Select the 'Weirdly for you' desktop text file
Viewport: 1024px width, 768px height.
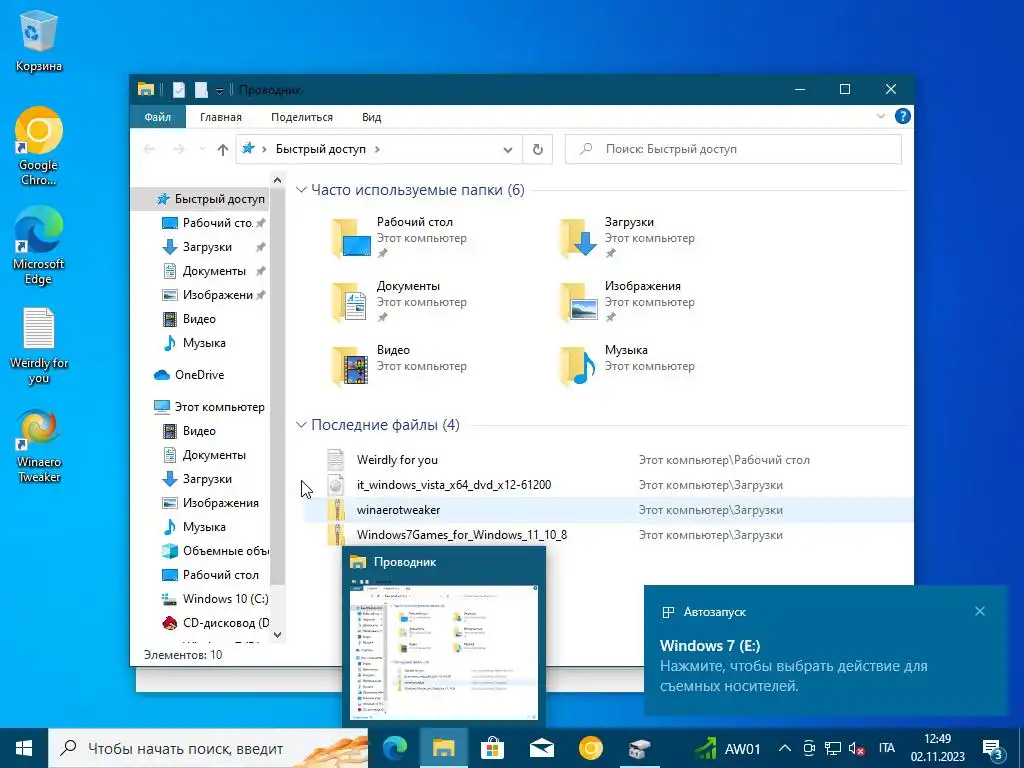pos(39,346)
